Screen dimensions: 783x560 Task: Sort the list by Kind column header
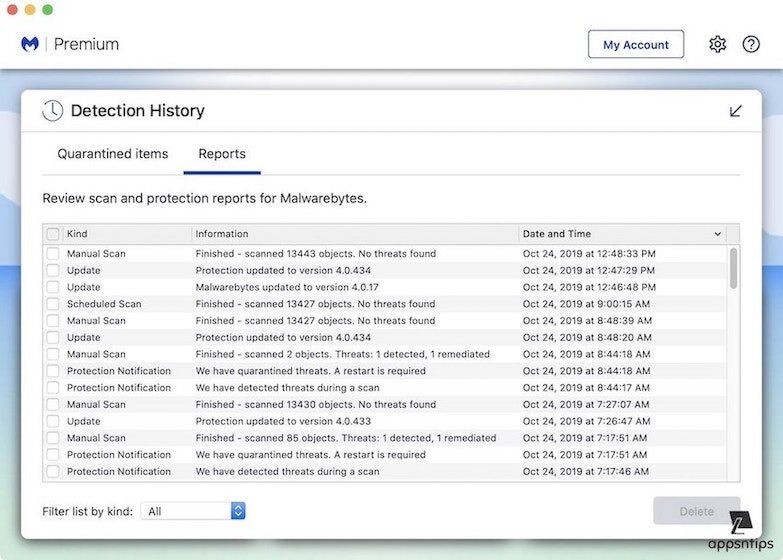(x=77, y=234)
